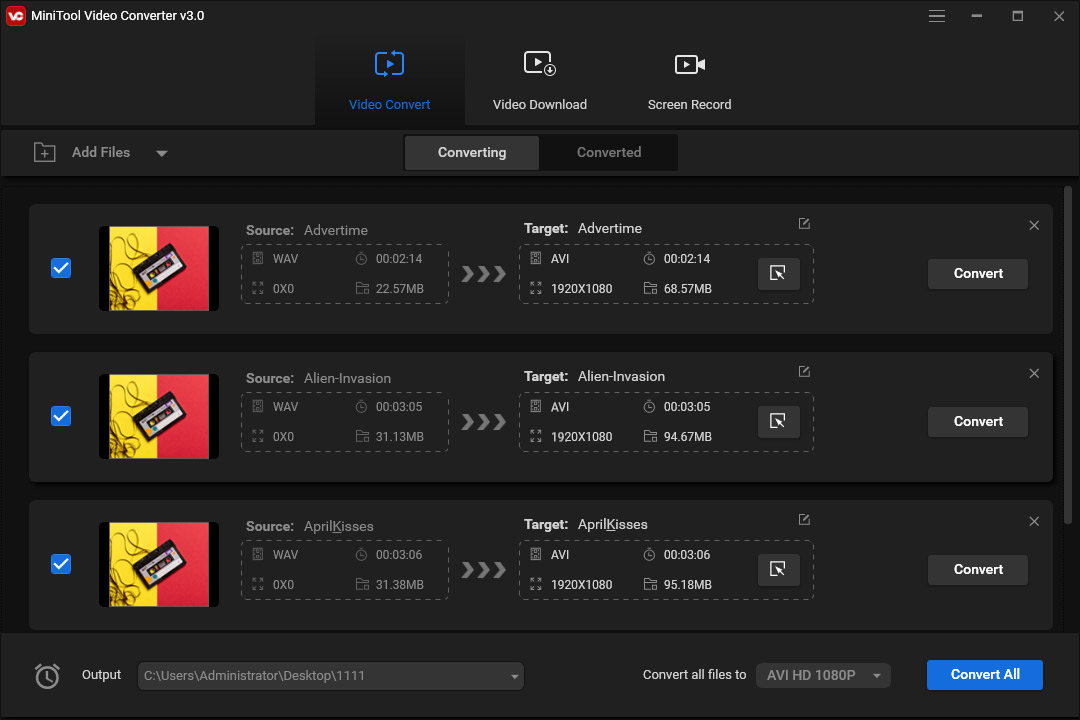Click the 94.67MB target size value
This screenshot has width=1080, height=720.
tap(687, 437)
